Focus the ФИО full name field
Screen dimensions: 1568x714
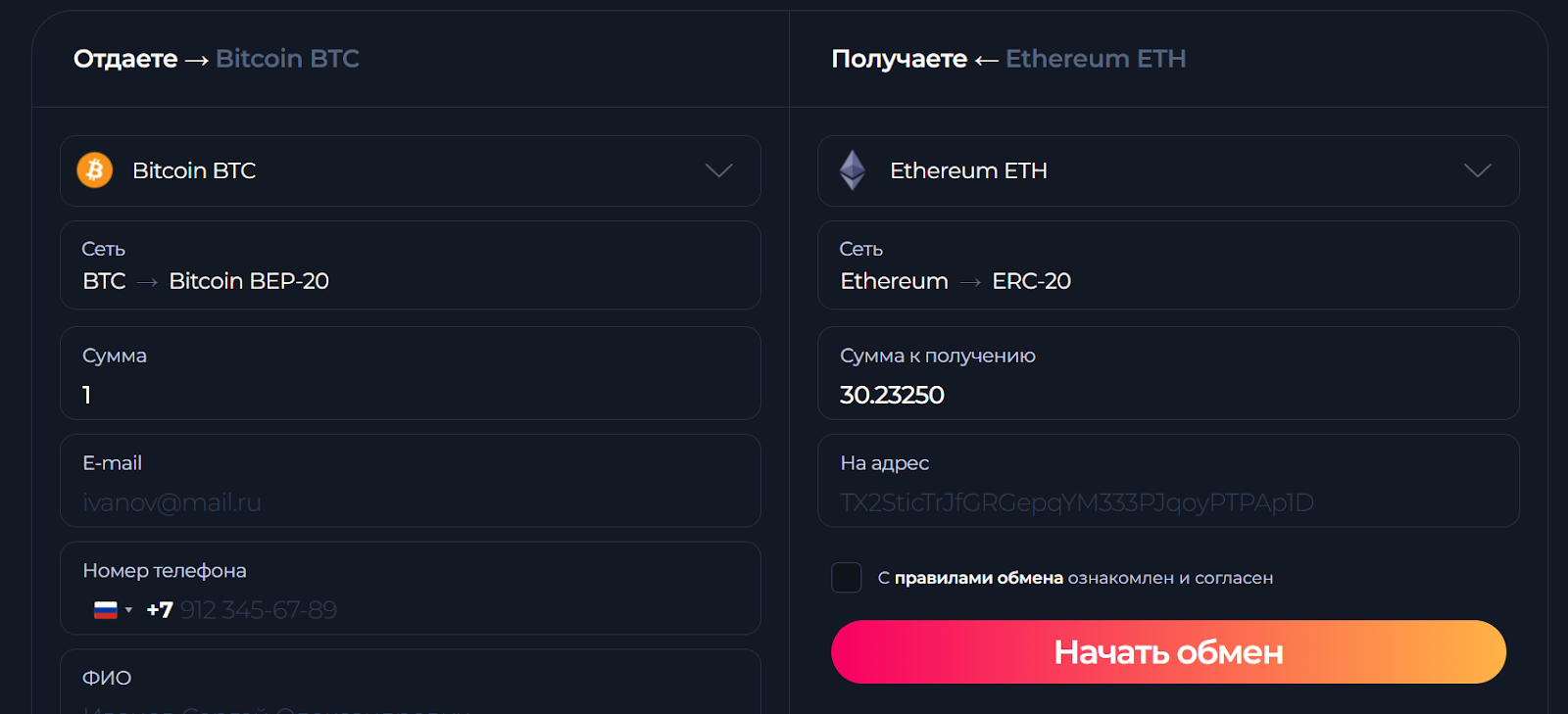click(x=410, y=700)
